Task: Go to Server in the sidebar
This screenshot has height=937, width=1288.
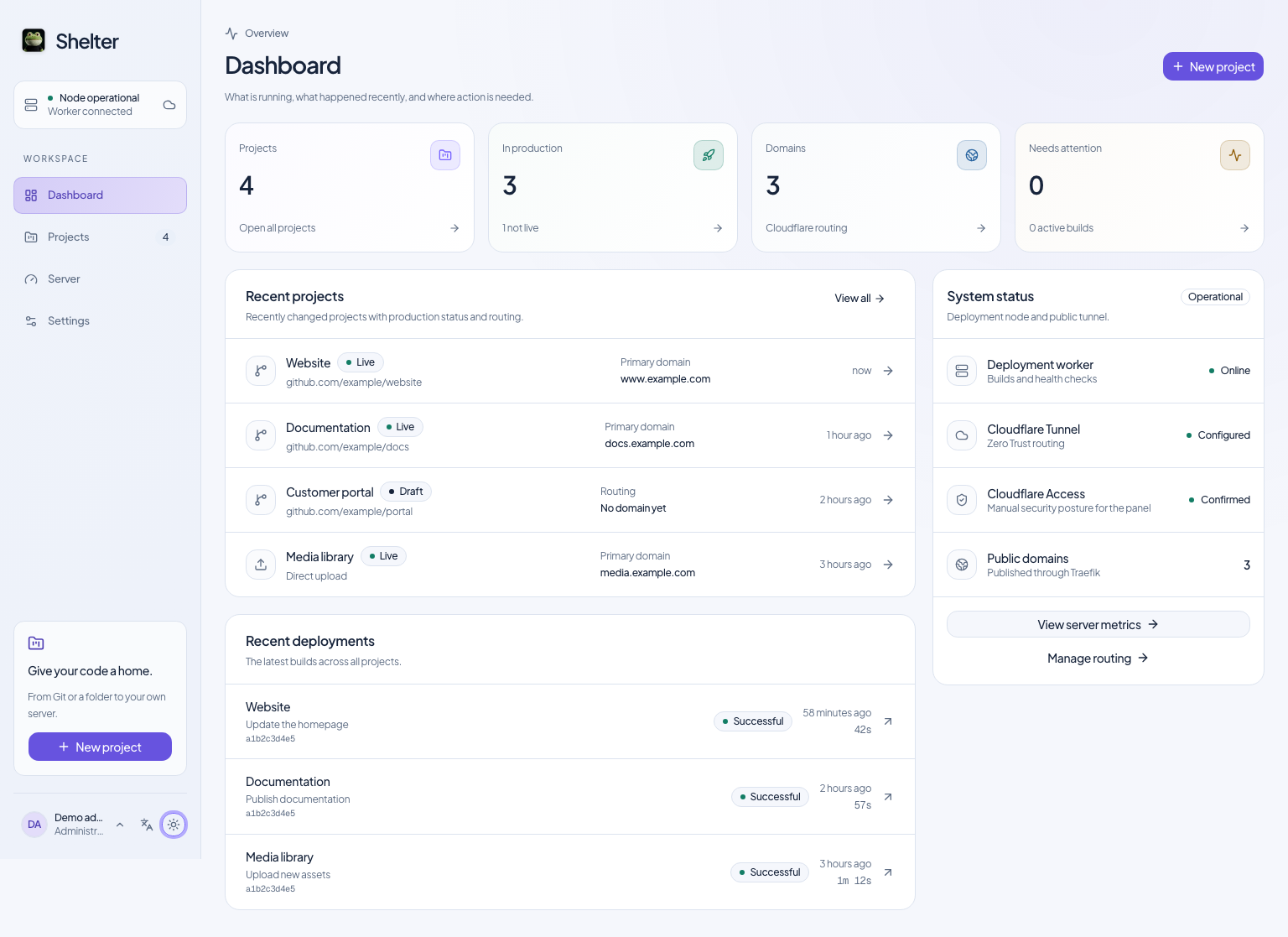Action: (x=100, y=279)
